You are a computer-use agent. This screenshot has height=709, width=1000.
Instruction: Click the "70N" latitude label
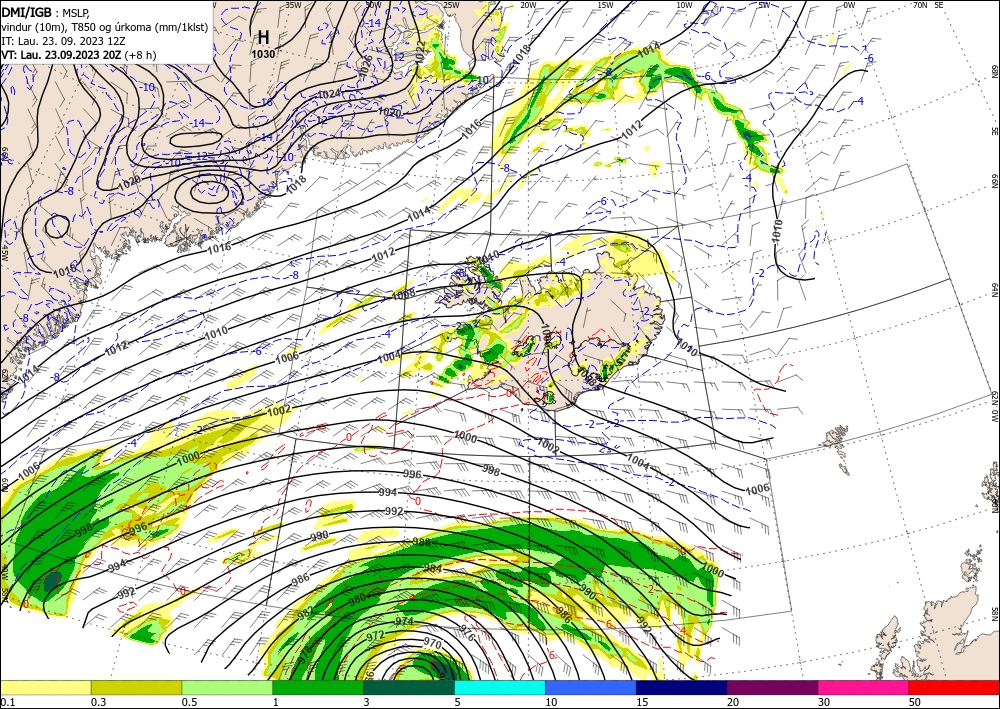920,5
